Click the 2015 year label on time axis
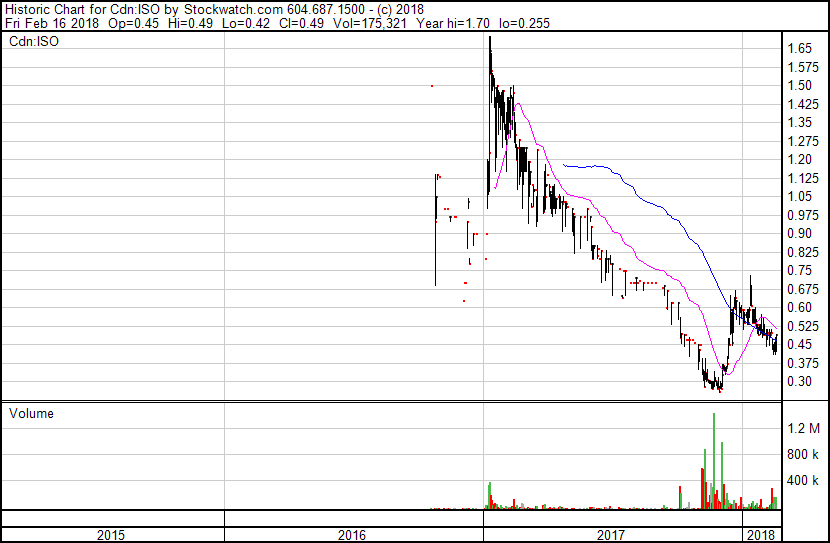This screenshot has width=830, height=543. [x=111, y=535]
